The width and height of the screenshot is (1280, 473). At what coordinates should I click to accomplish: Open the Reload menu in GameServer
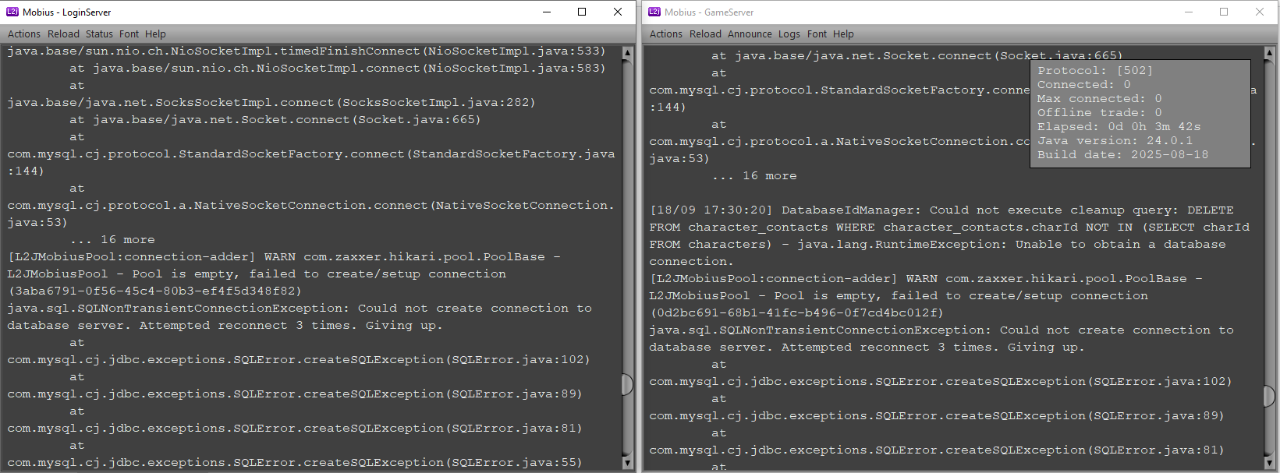(705, 34)
